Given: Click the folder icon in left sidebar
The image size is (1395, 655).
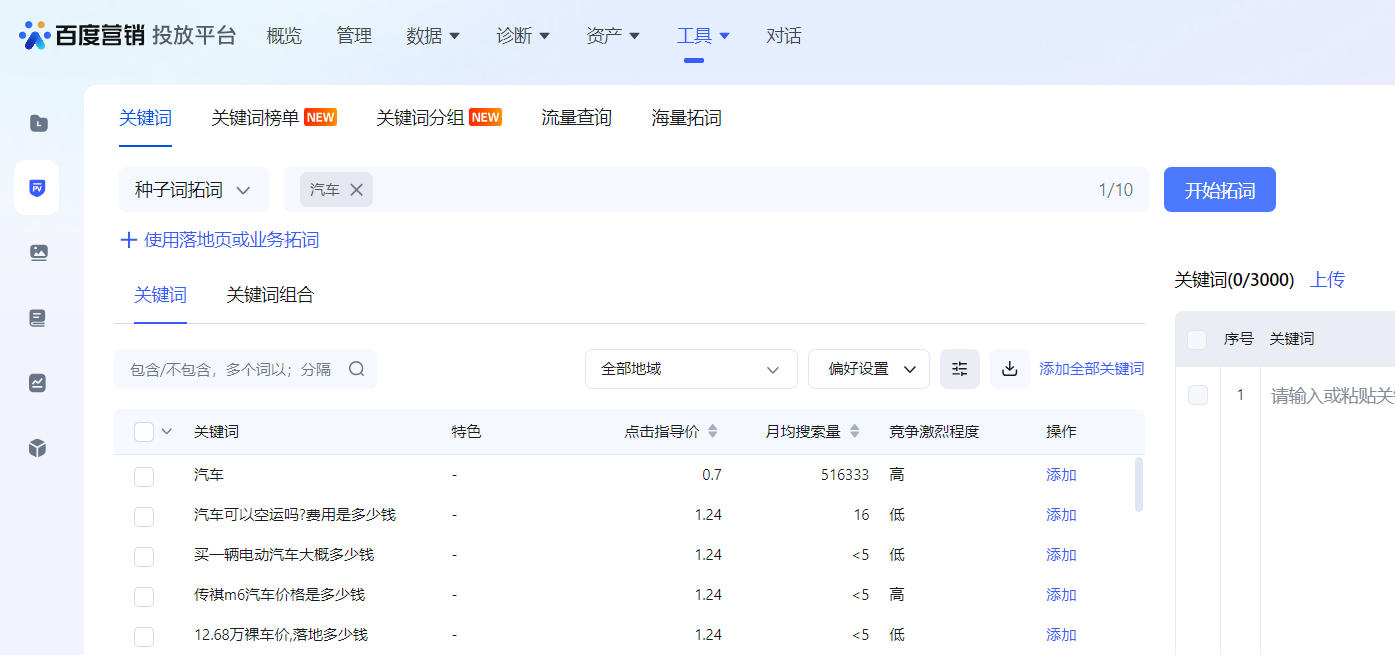Looking at the screenshot, I should [38, 124].
